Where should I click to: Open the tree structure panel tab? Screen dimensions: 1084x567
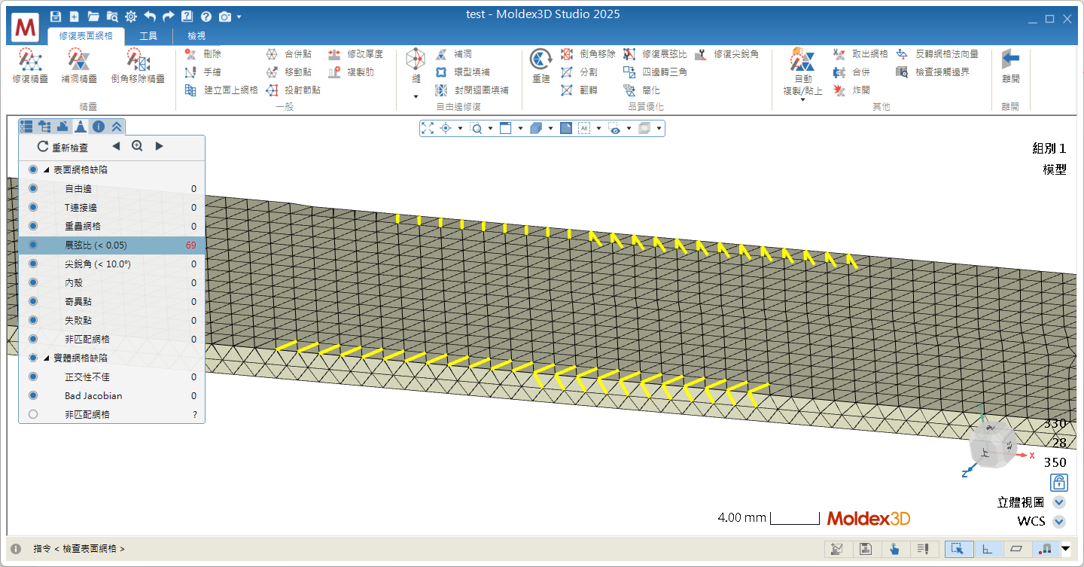point(44,126)
